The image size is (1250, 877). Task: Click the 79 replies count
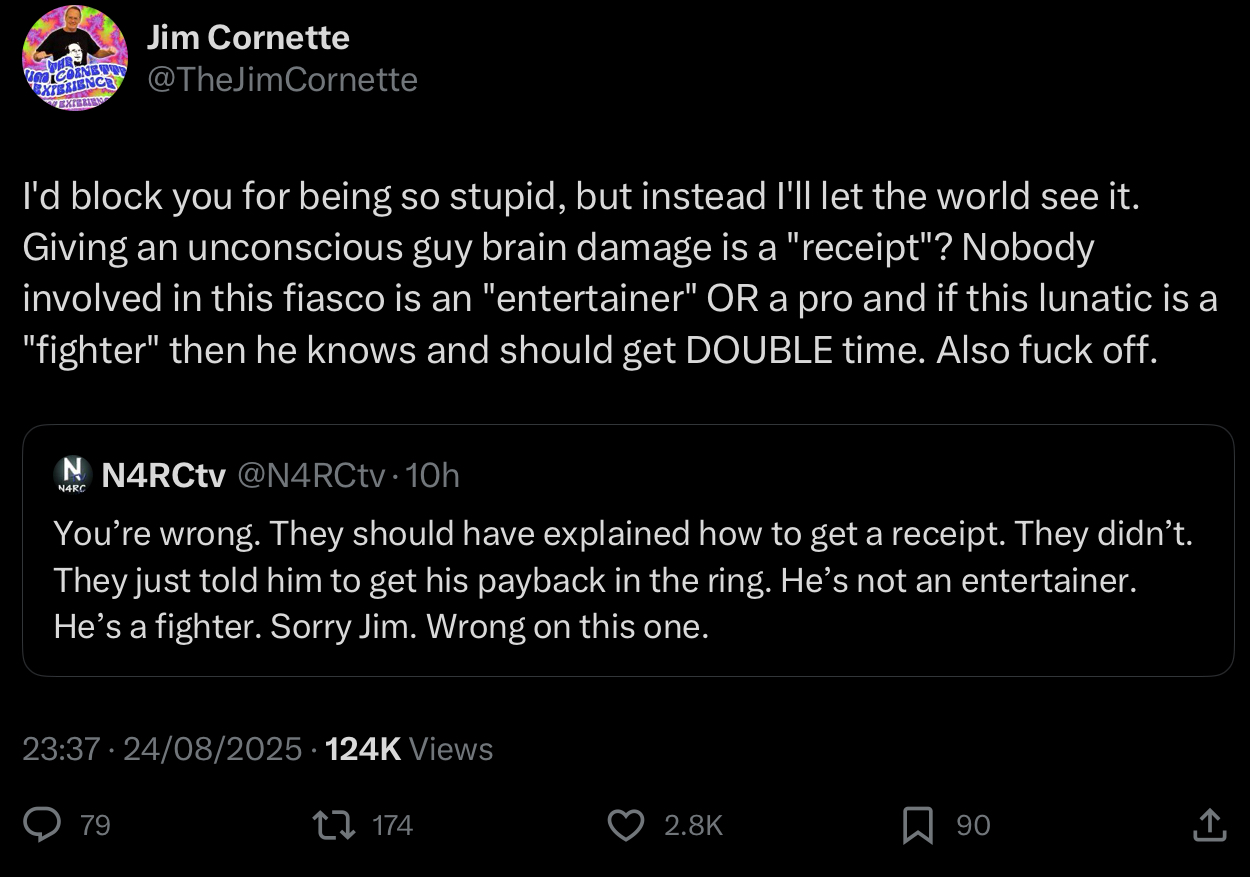pos(95,825)
